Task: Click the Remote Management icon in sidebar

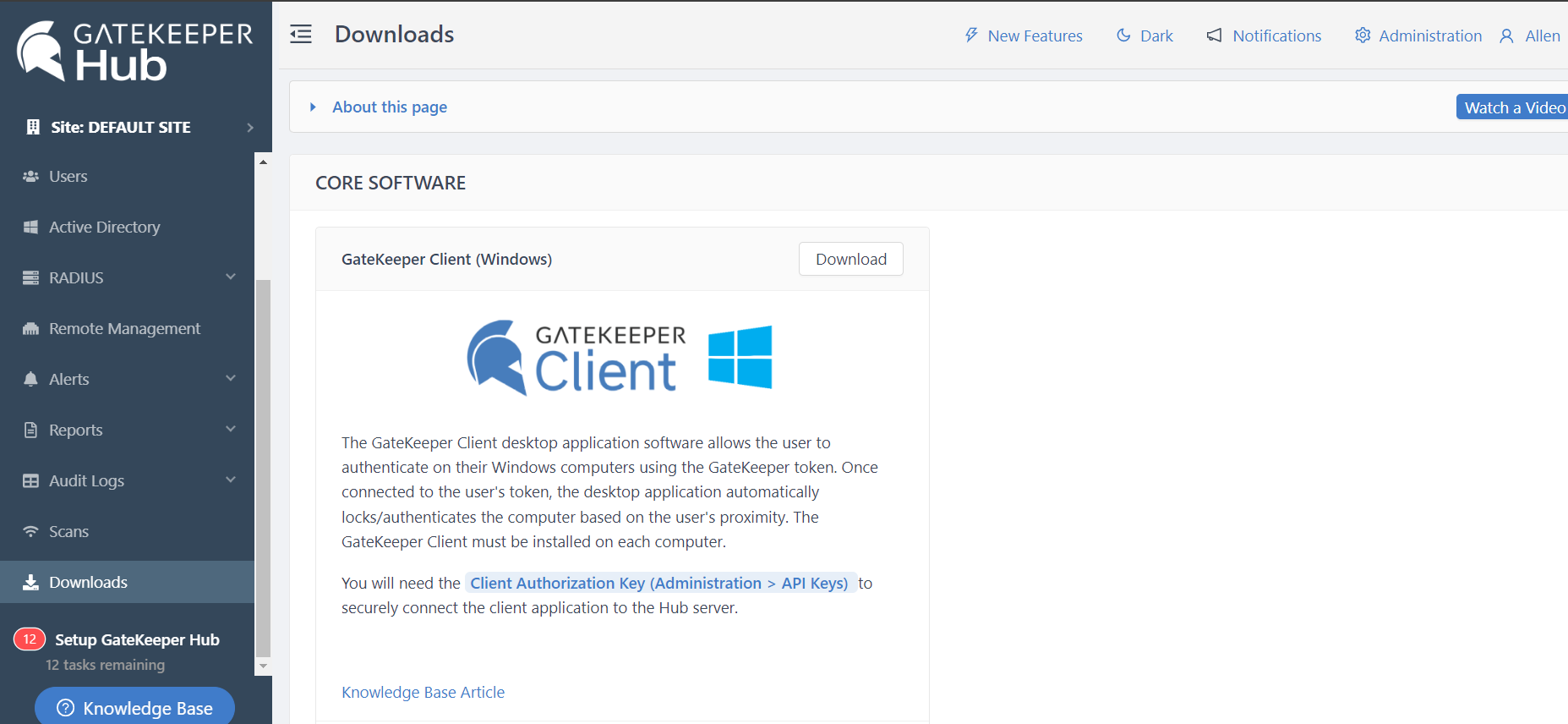Action: tap(31, 329)
